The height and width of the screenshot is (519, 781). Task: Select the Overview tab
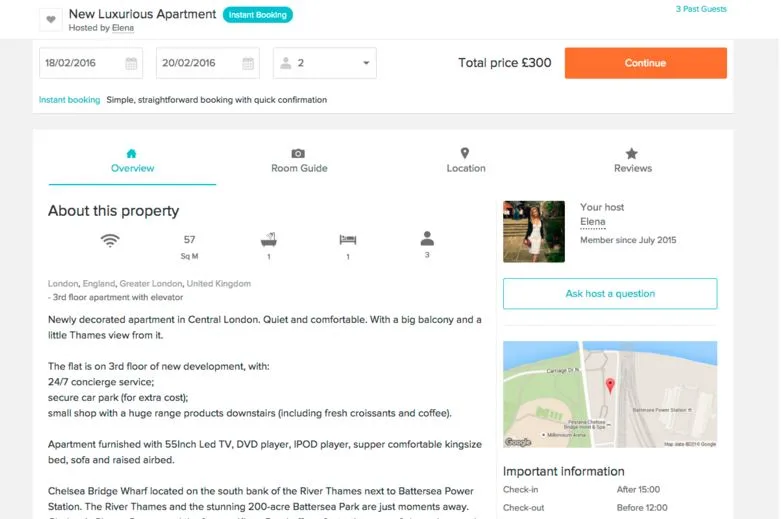[132, 160]
